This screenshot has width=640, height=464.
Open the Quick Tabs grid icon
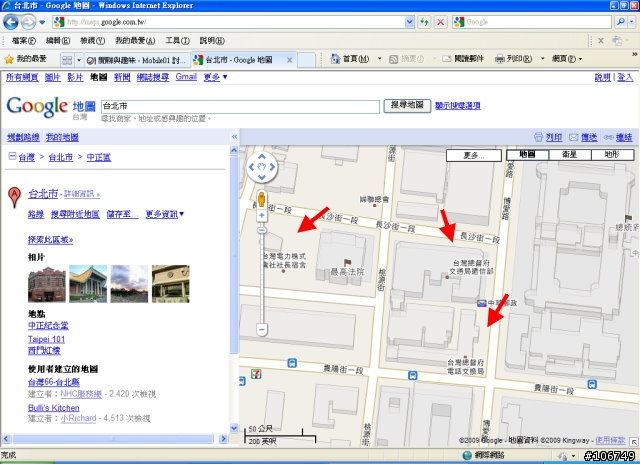coord(67,60)
